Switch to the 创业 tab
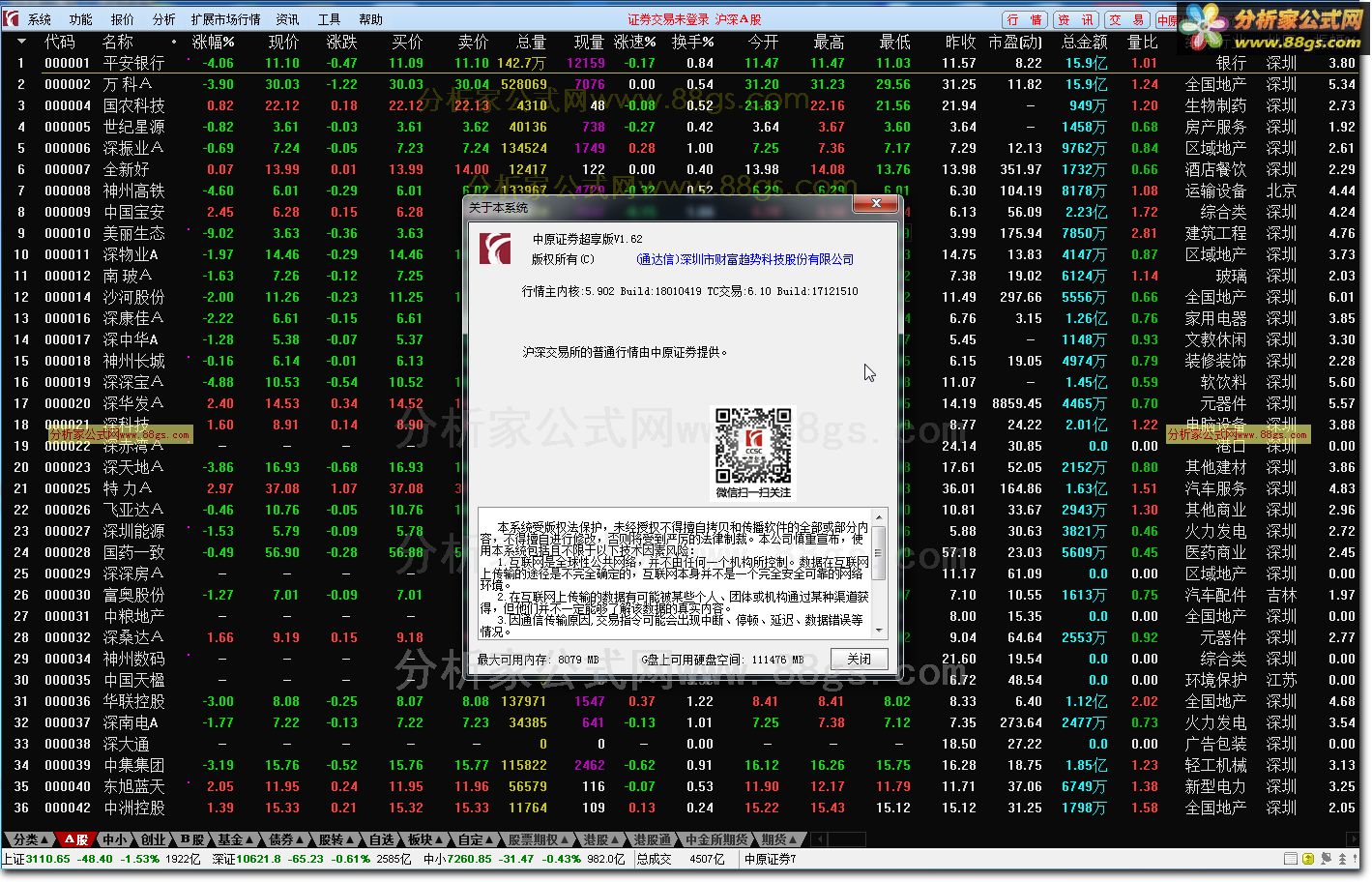1372x882 pixels. pyautogui.click(x=153, y=839)
